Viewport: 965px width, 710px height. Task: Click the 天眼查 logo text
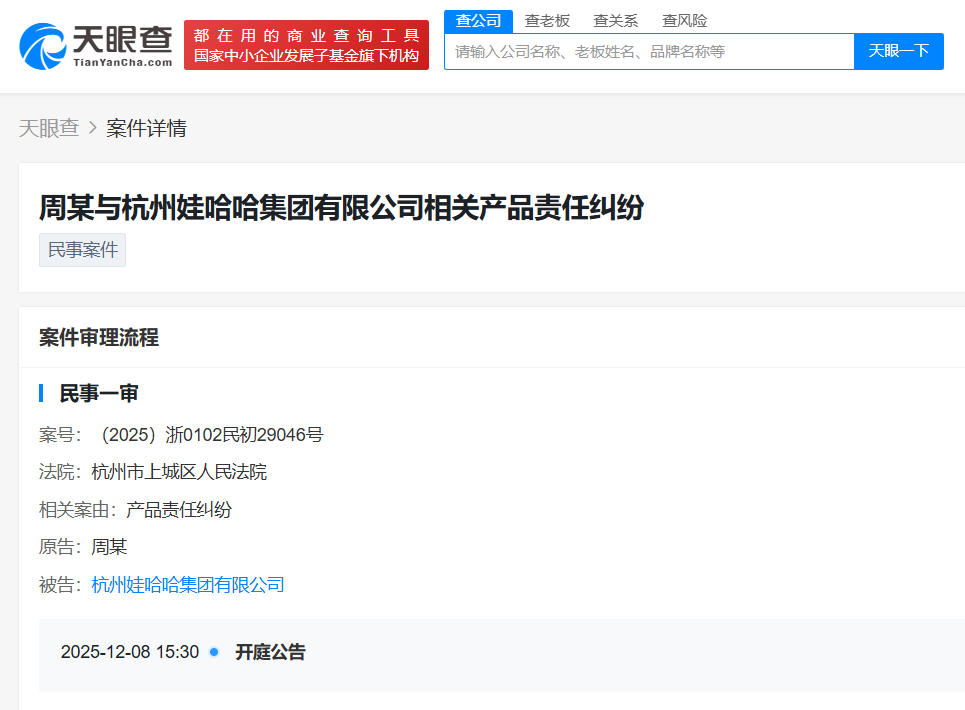(x=121, y=40)
